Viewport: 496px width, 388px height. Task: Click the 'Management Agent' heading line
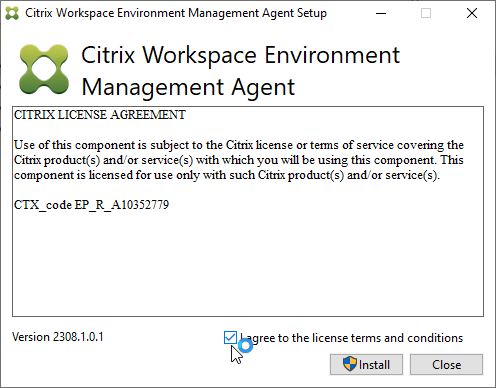188,87
